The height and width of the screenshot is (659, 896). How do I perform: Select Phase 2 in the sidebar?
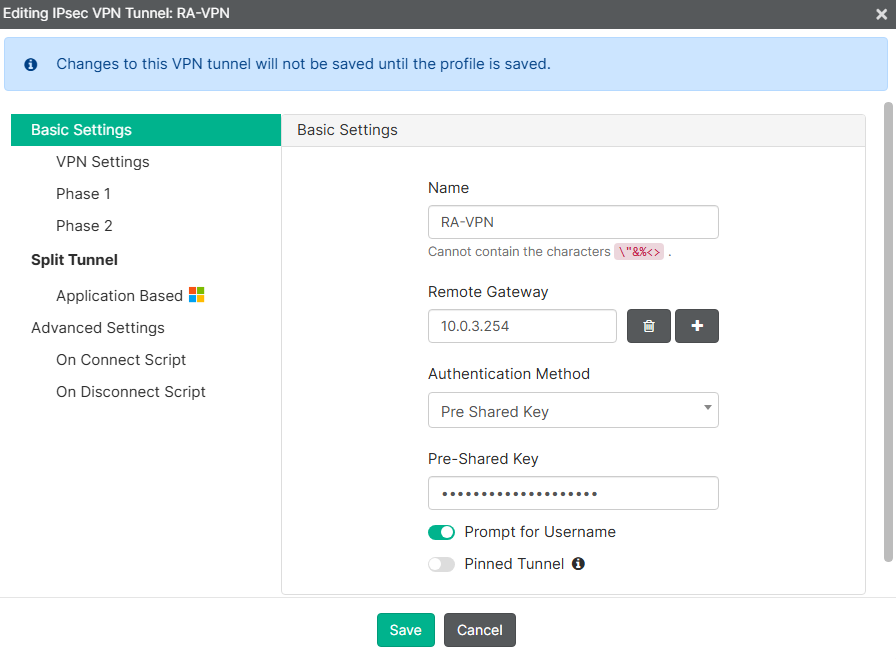[83, 225]
